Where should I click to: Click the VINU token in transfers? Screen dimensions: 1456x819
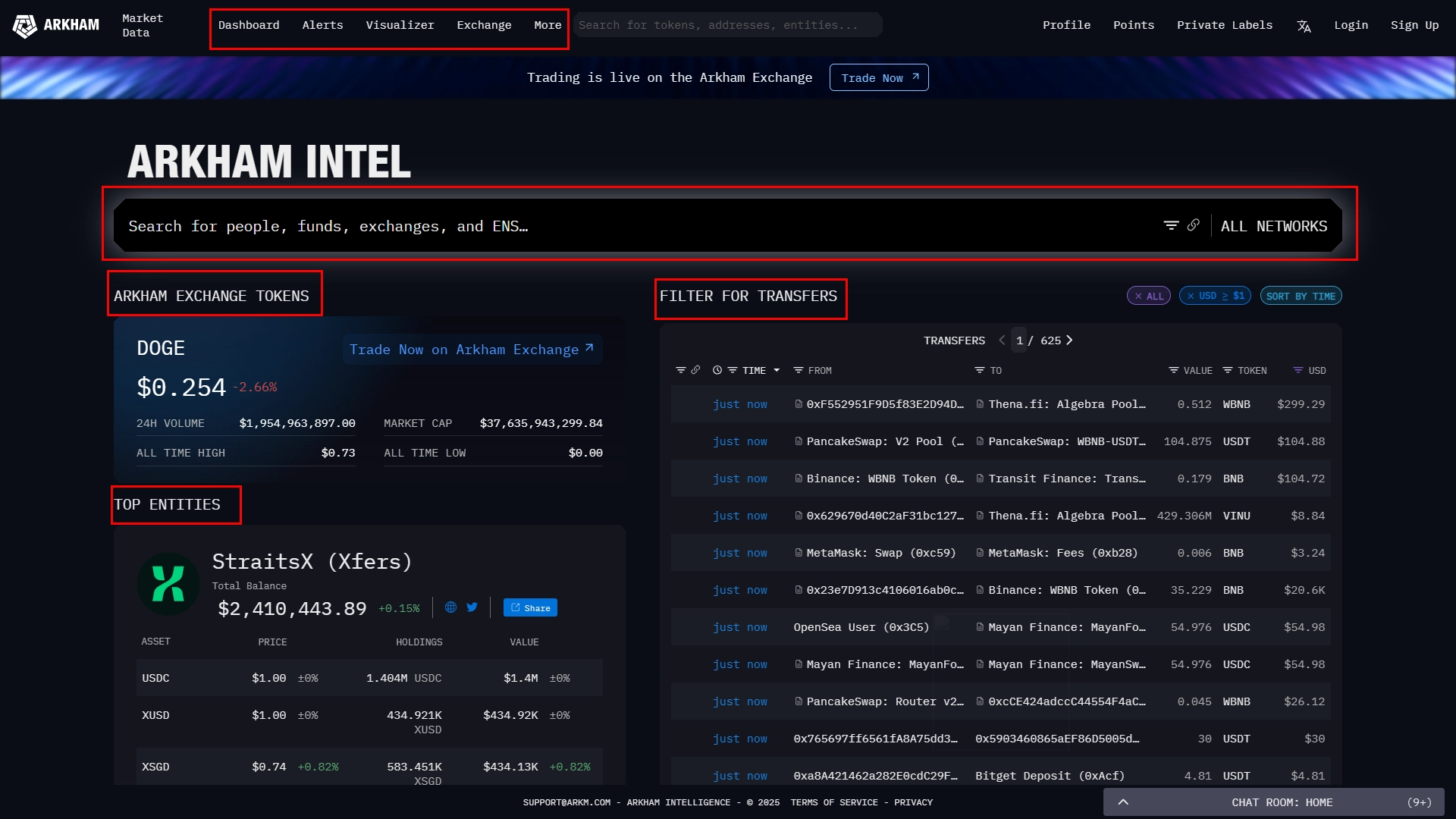tap(1236, 516)
